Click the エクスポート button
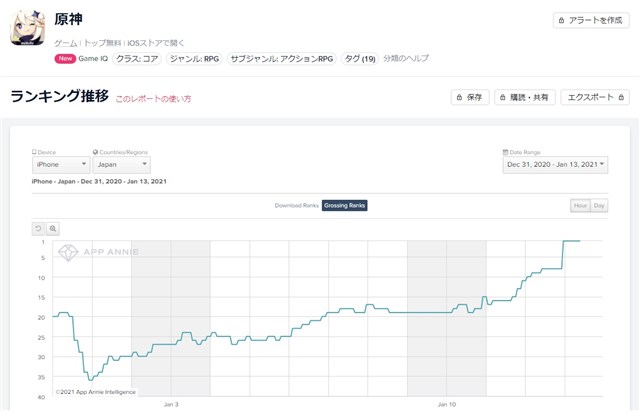This screenshot has height=411, width=640. click(x=595, y=97)
